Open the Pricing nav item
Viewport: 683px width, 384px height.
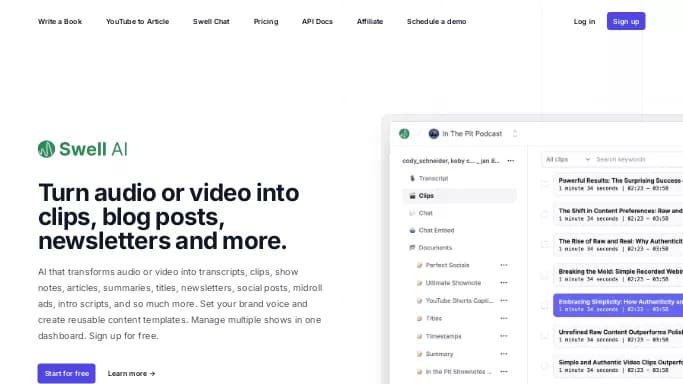click(266, 21)
